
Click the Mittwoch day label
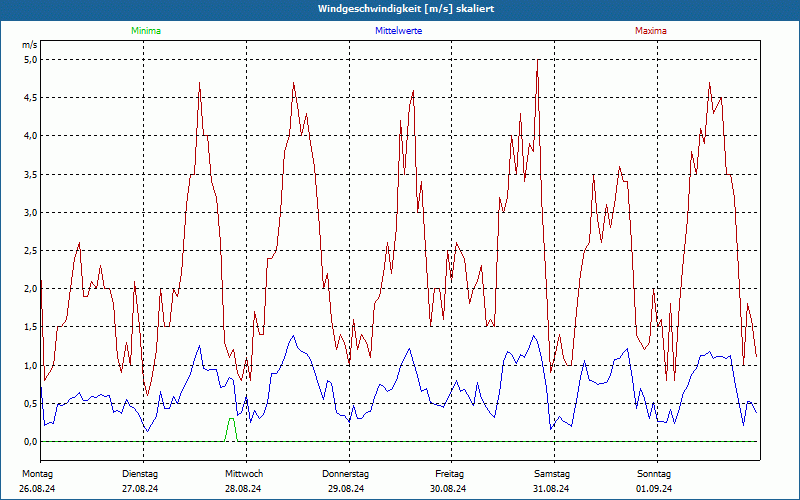(244, 474)
